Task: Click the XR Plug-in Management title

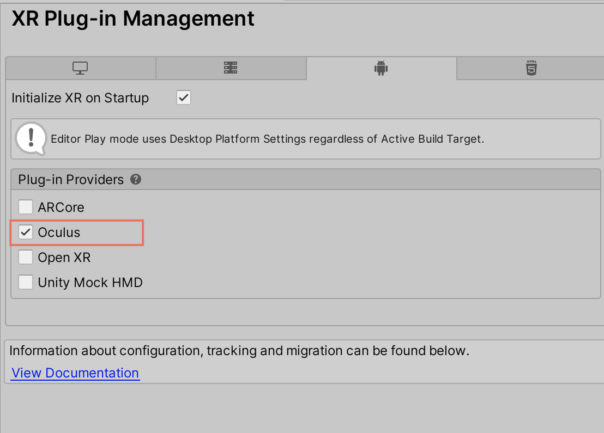Action: (x=133, y=18)
